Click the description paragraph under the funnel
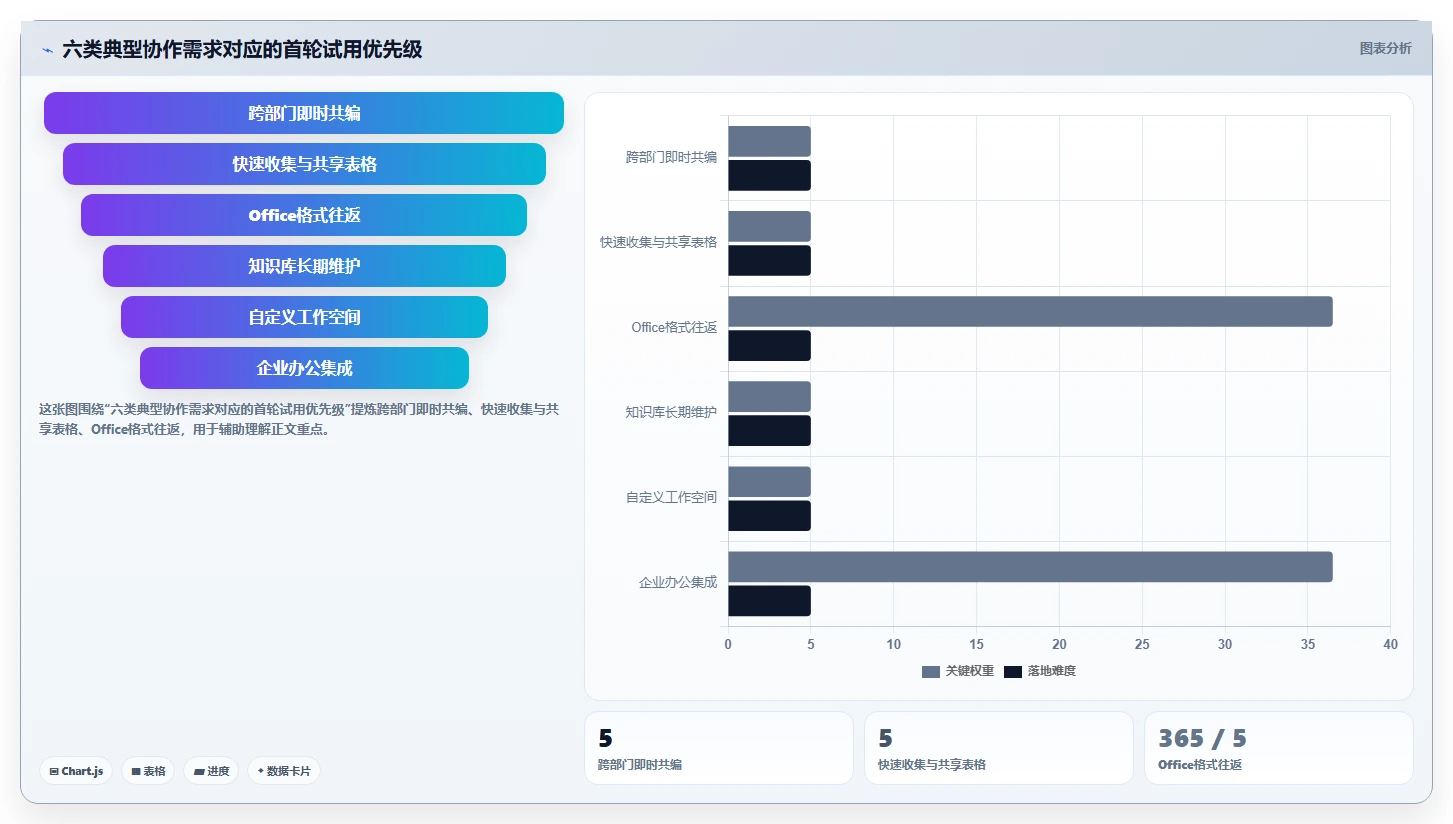The image size is (1453, 824). coord(299,420)
